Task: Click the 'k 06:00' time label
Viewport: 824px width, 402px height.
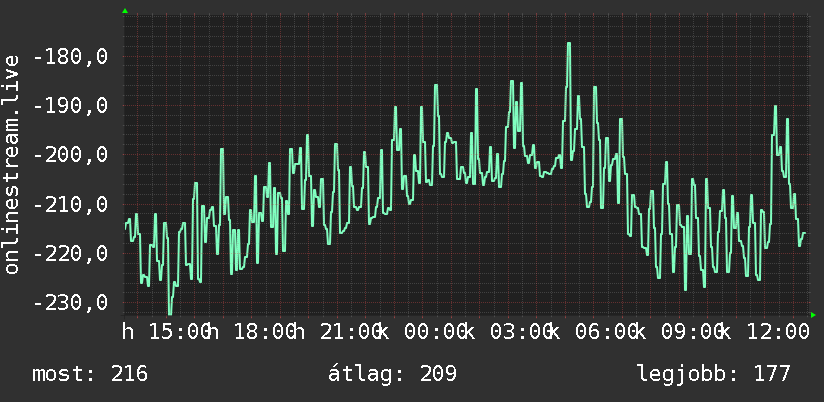Action: 594,332
